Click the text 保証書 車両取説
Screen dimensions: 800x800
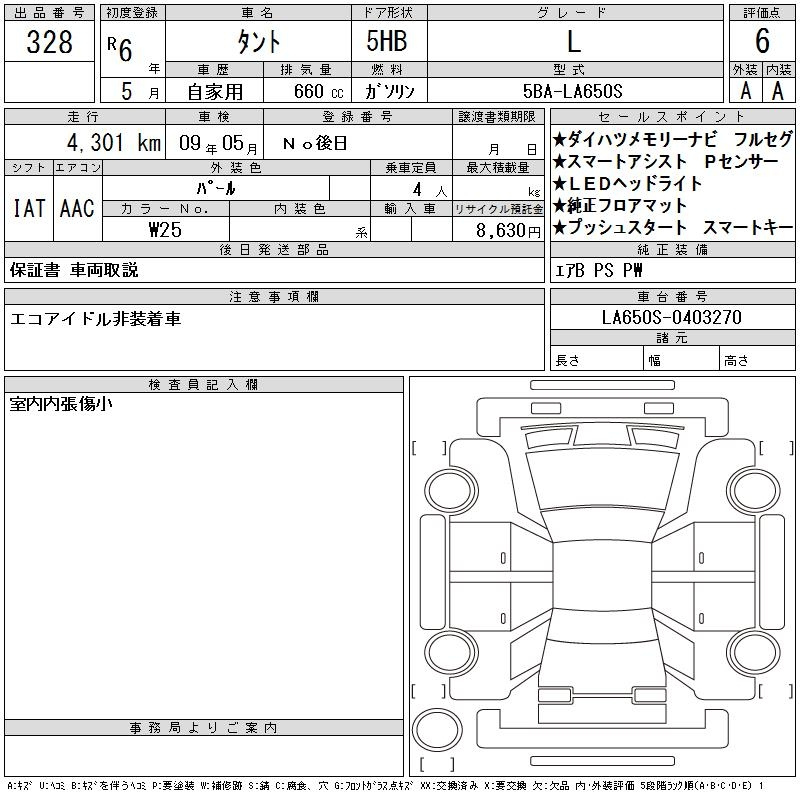coord(74,270)
